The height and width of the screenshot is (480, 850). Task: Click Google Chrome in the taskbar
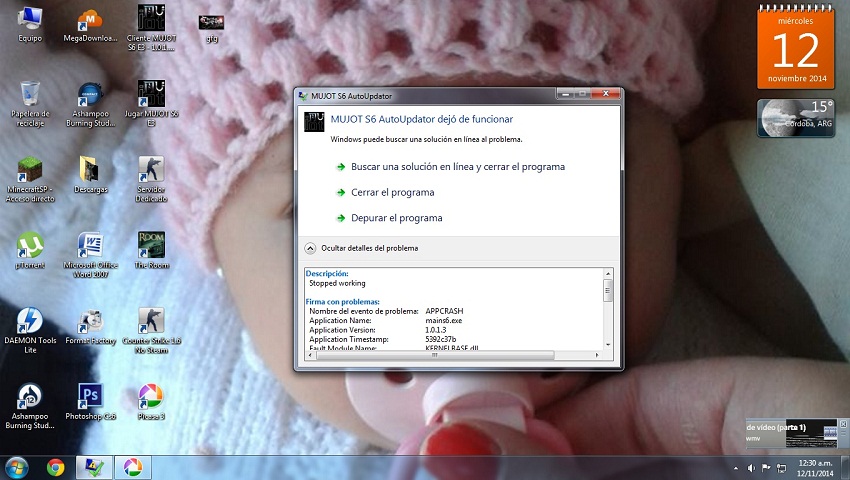56,467
